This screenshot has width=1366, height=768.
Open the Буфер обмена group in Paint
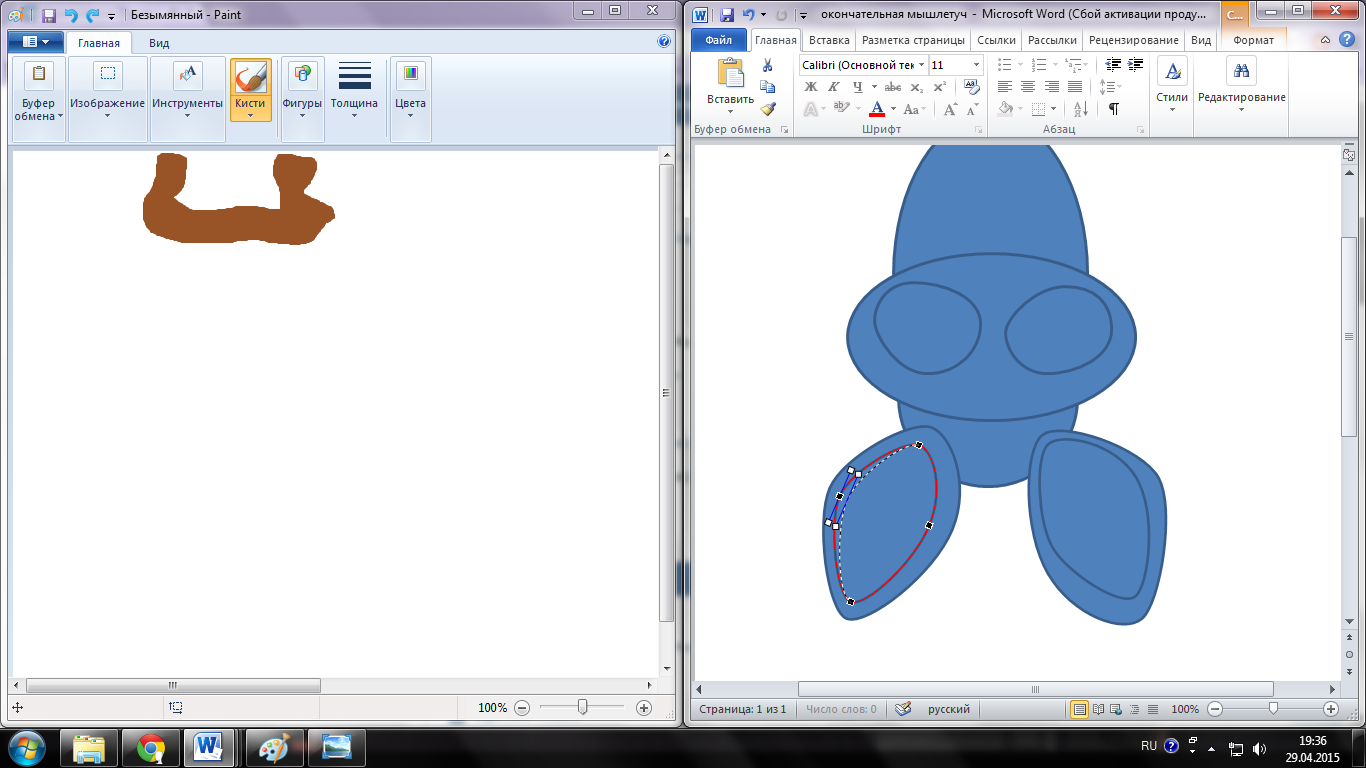pos(39,99)
